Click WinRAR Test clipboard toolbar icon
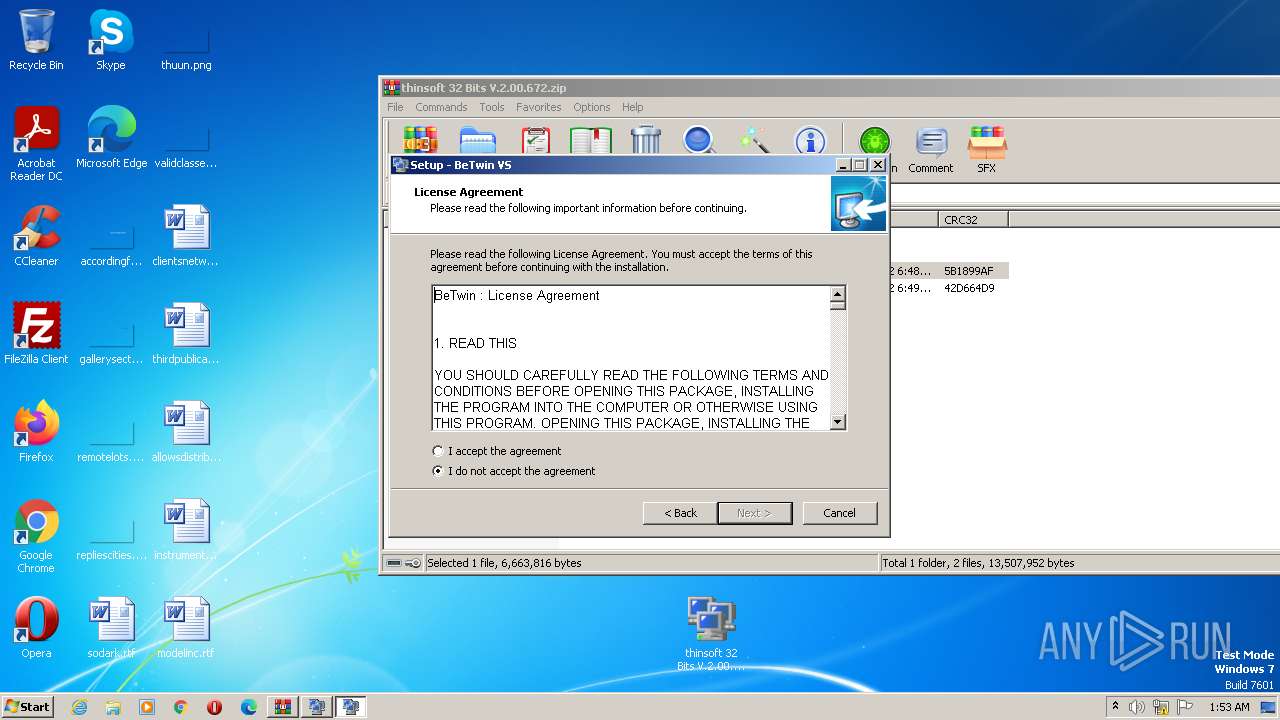The image size is (1280, 720). pyautogui.click(x=536, y=140)
